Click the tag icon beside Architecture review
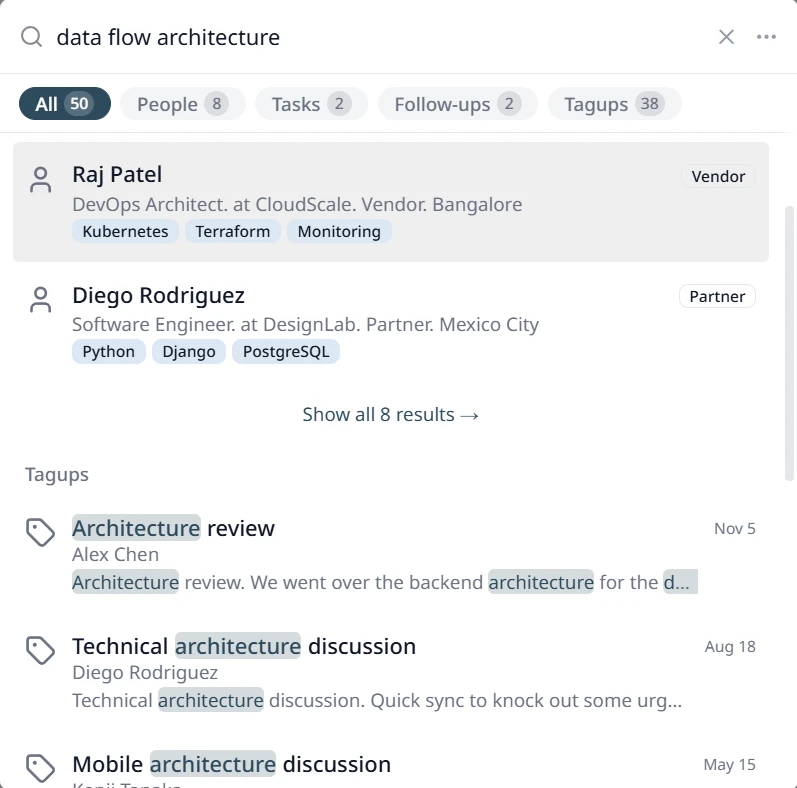The height and width of the screenshot is (788, 797). pos(41,533)
